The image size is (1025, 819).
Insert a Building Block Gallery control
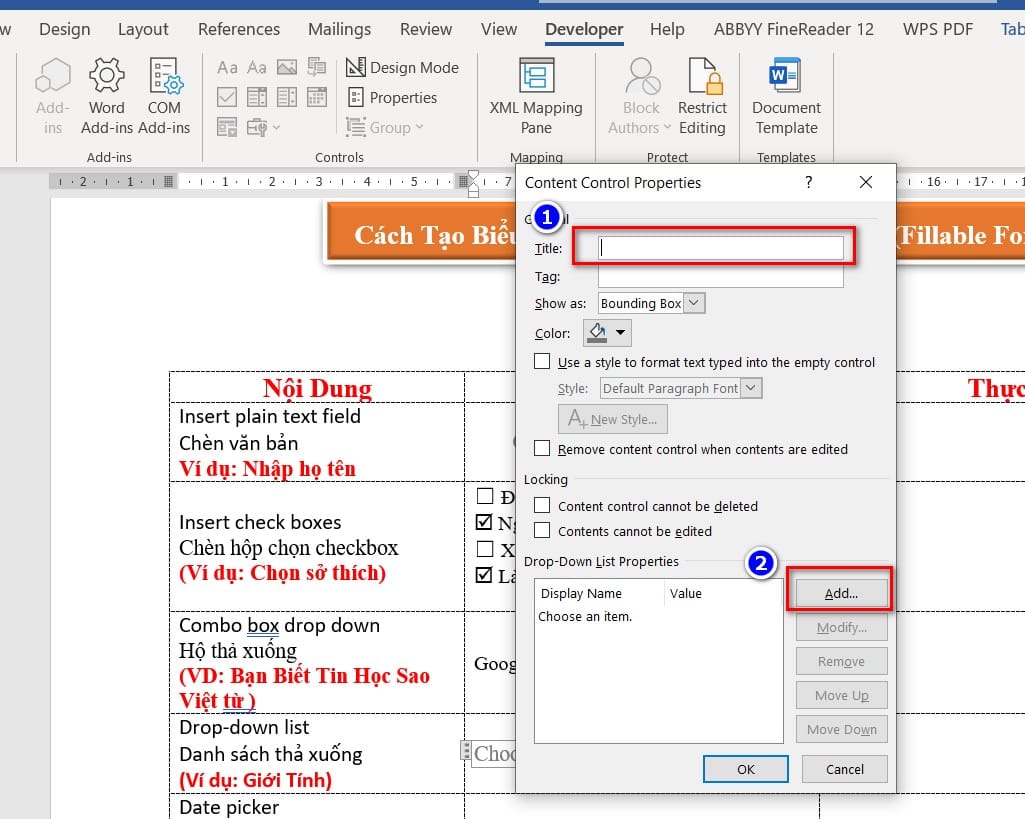click(317, 67)
